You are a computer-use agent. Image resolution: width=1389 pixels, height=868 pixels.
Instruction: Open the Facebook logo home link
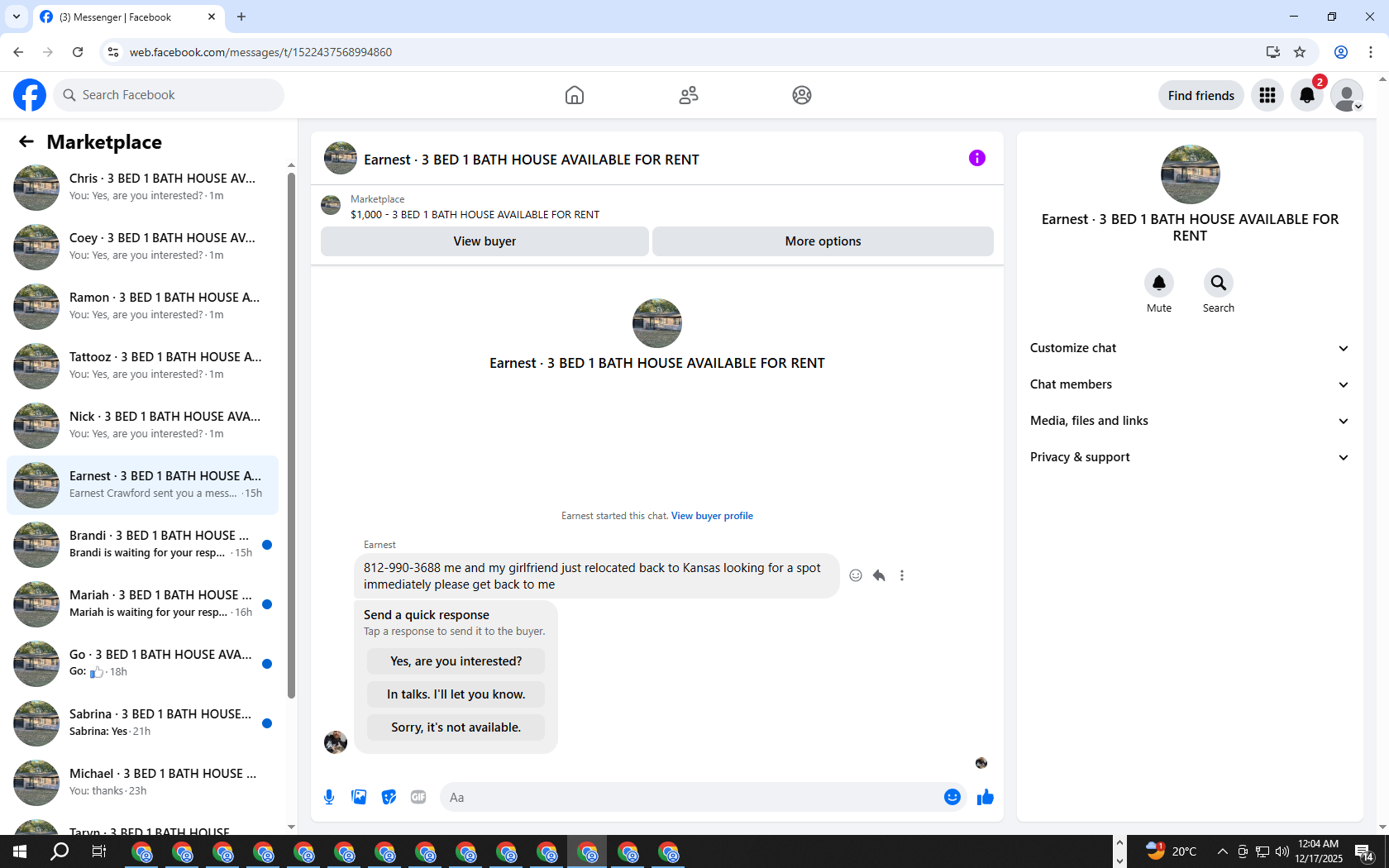tap(30, 95)
